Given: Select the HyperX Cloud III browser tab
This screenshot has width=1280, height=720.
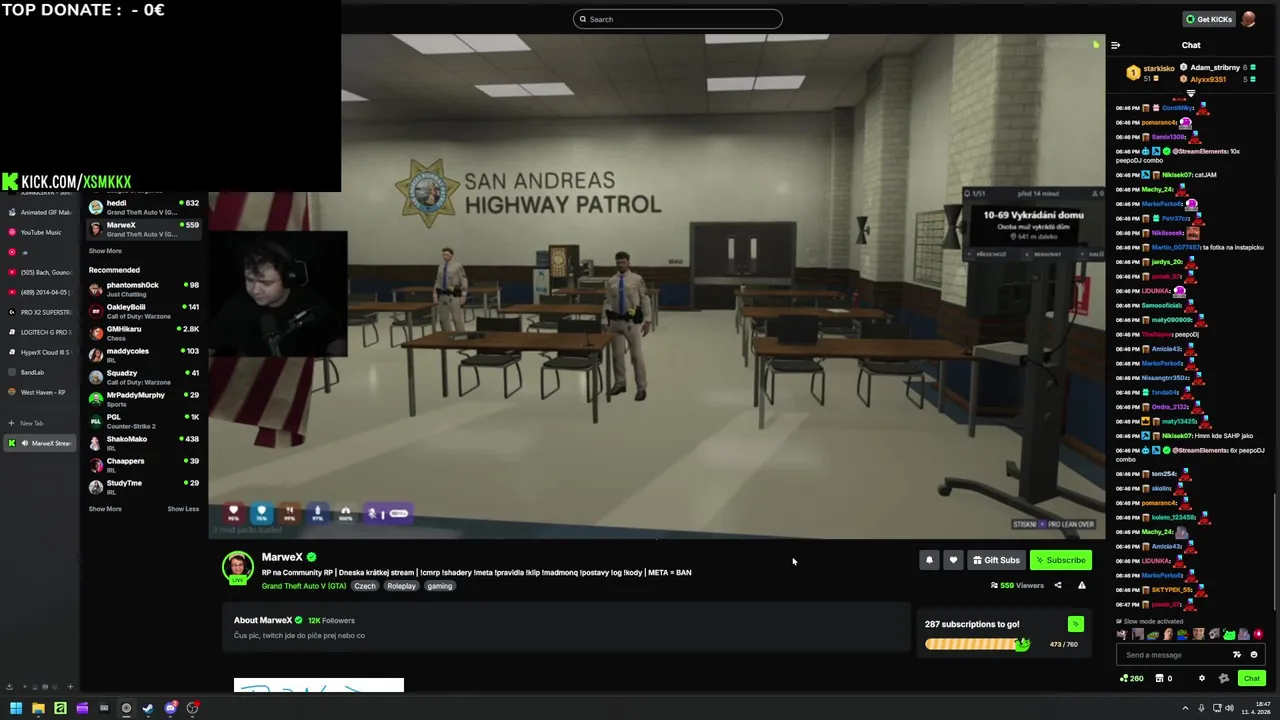Looking at the screenshot, I should click(x=40, y=352).
